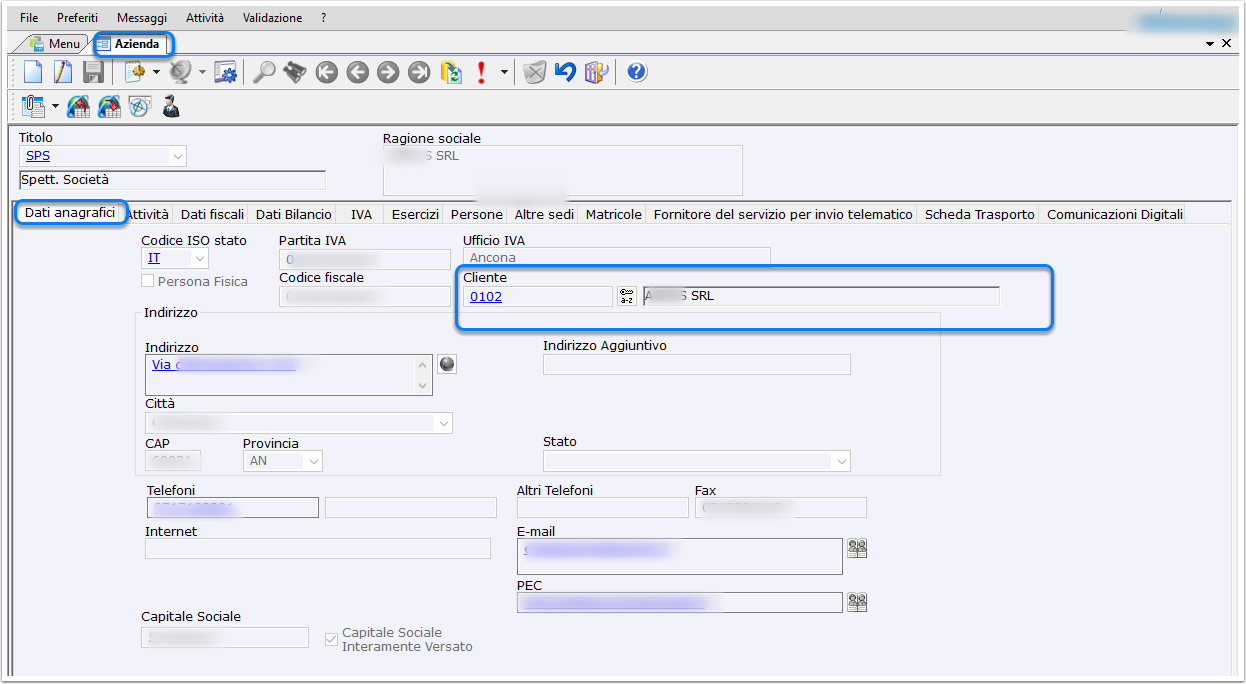Image resolution: width=1246 pixels, height=684 pixels.
Task: Click the person in suit icon
Action: (x=171, y=105)
